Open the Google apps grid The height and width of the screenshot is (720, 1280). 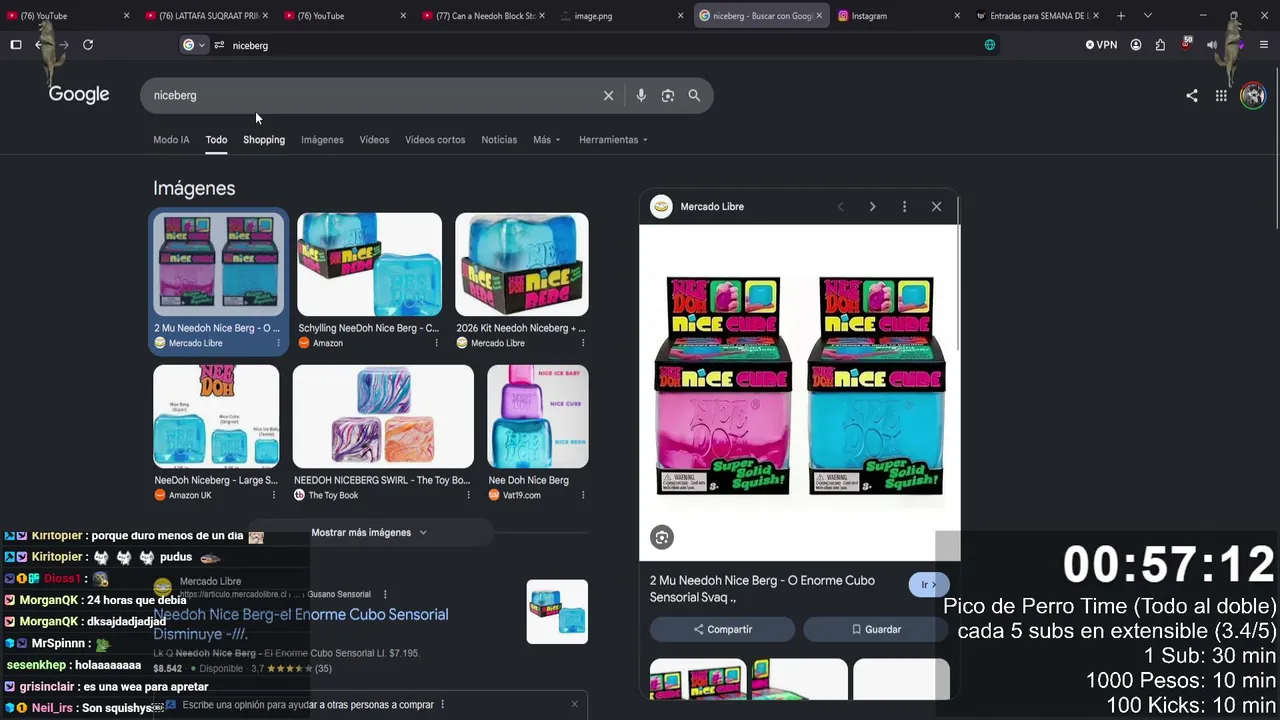(1221, 96)
